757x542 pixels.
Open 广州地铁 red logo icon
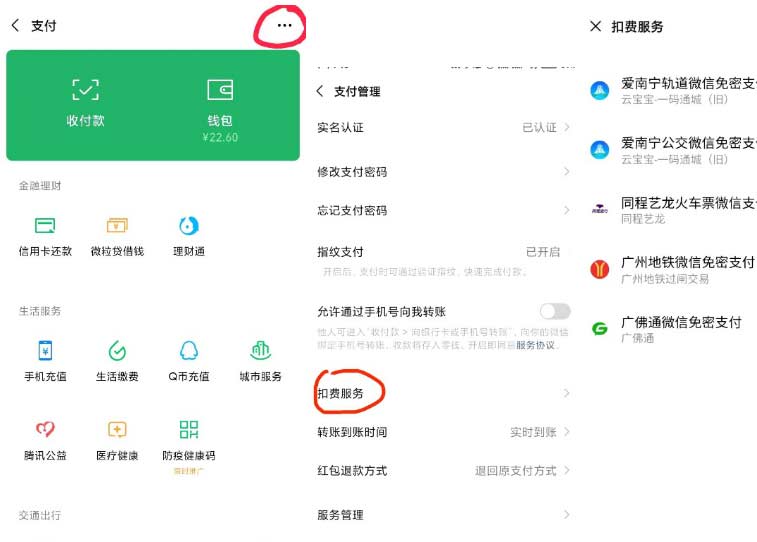[x=600, y=269]
